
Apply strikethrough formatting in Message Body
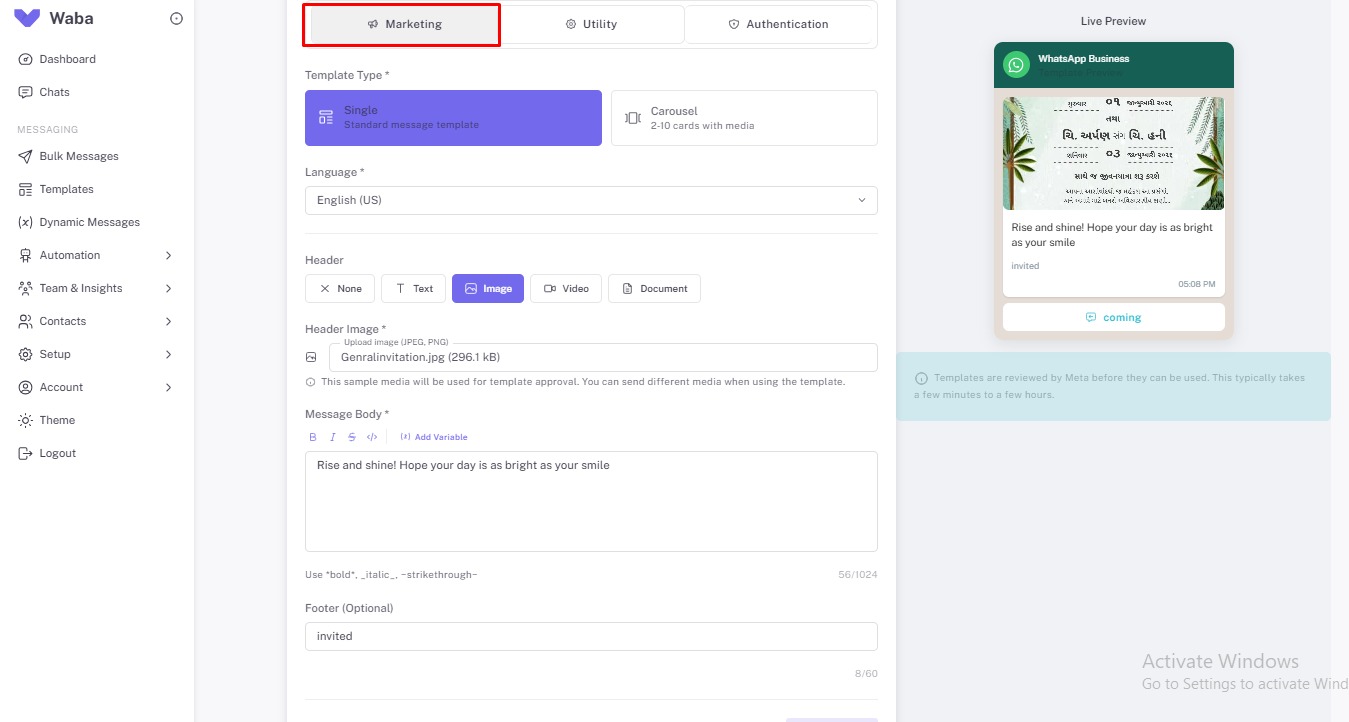(x=350, y=437)
